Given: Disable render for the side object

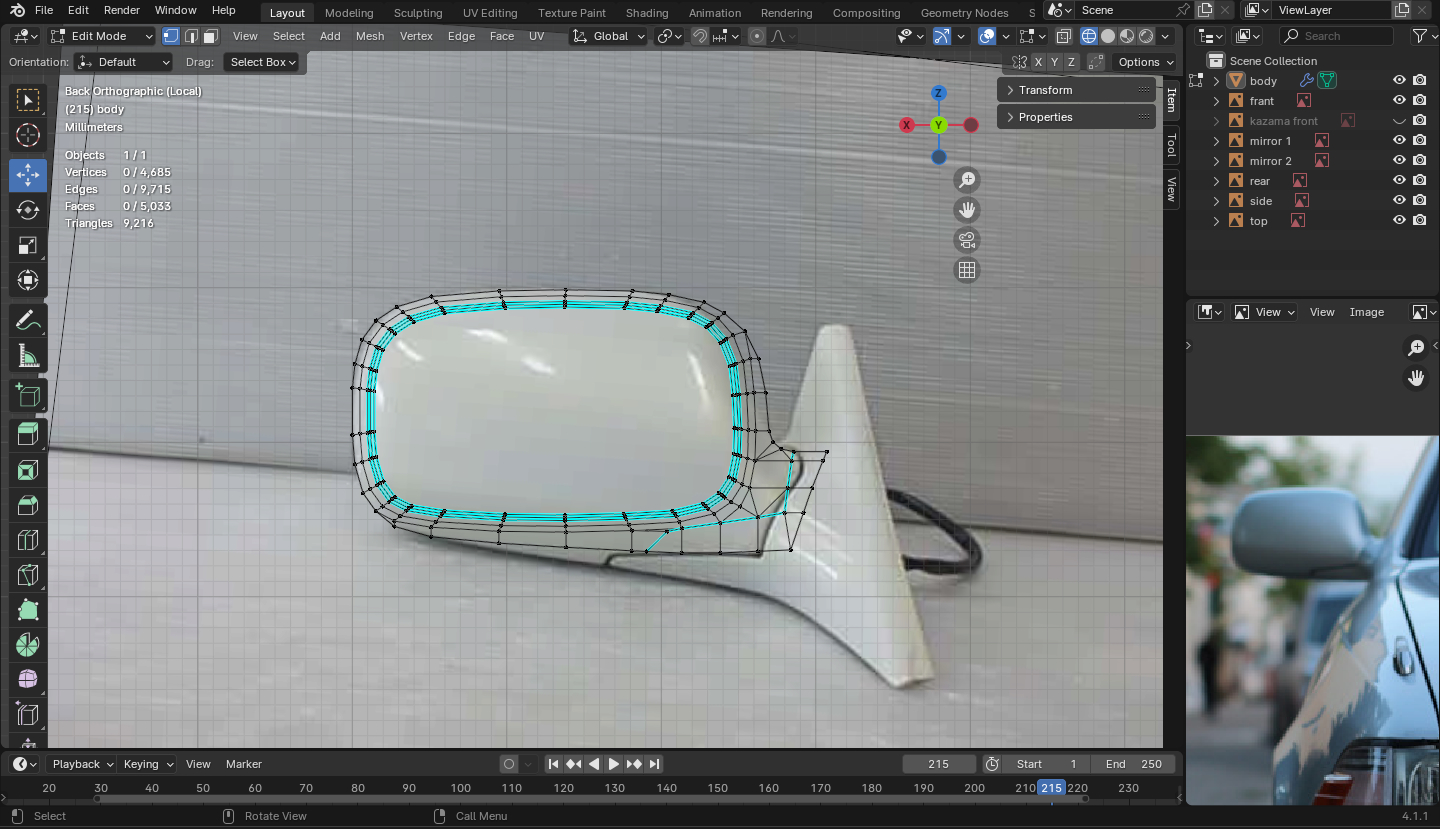Looking at the screenshot, I should coord(1419,201).
